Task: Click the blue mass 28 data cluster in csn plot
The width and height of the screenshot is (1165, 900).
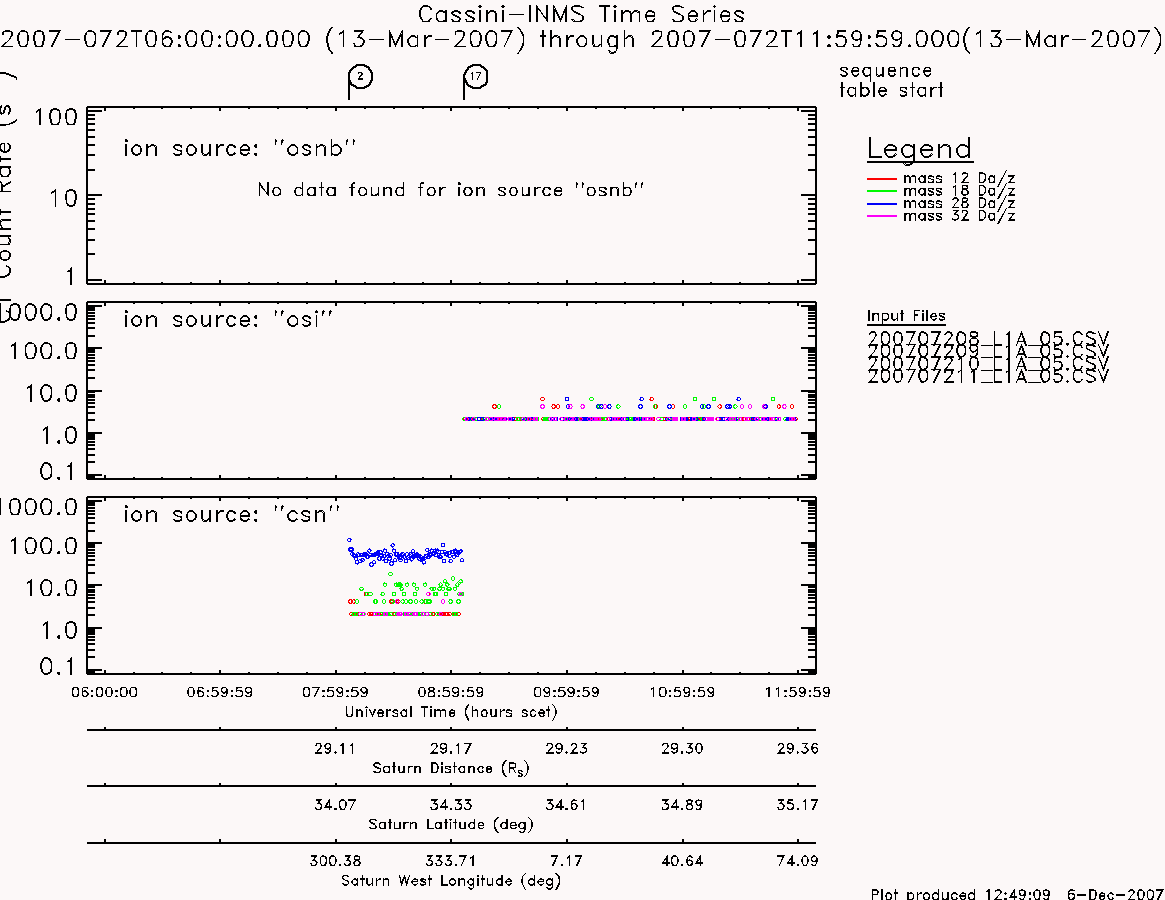Action: point(406,554)
